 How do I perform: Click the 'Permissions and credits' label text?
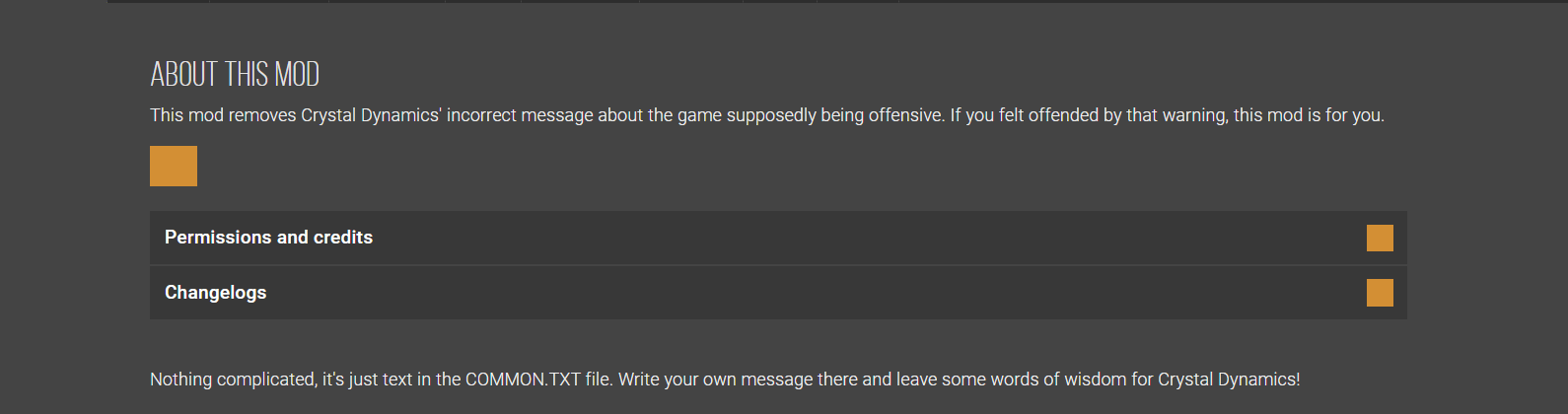click(x=268, y=238)
